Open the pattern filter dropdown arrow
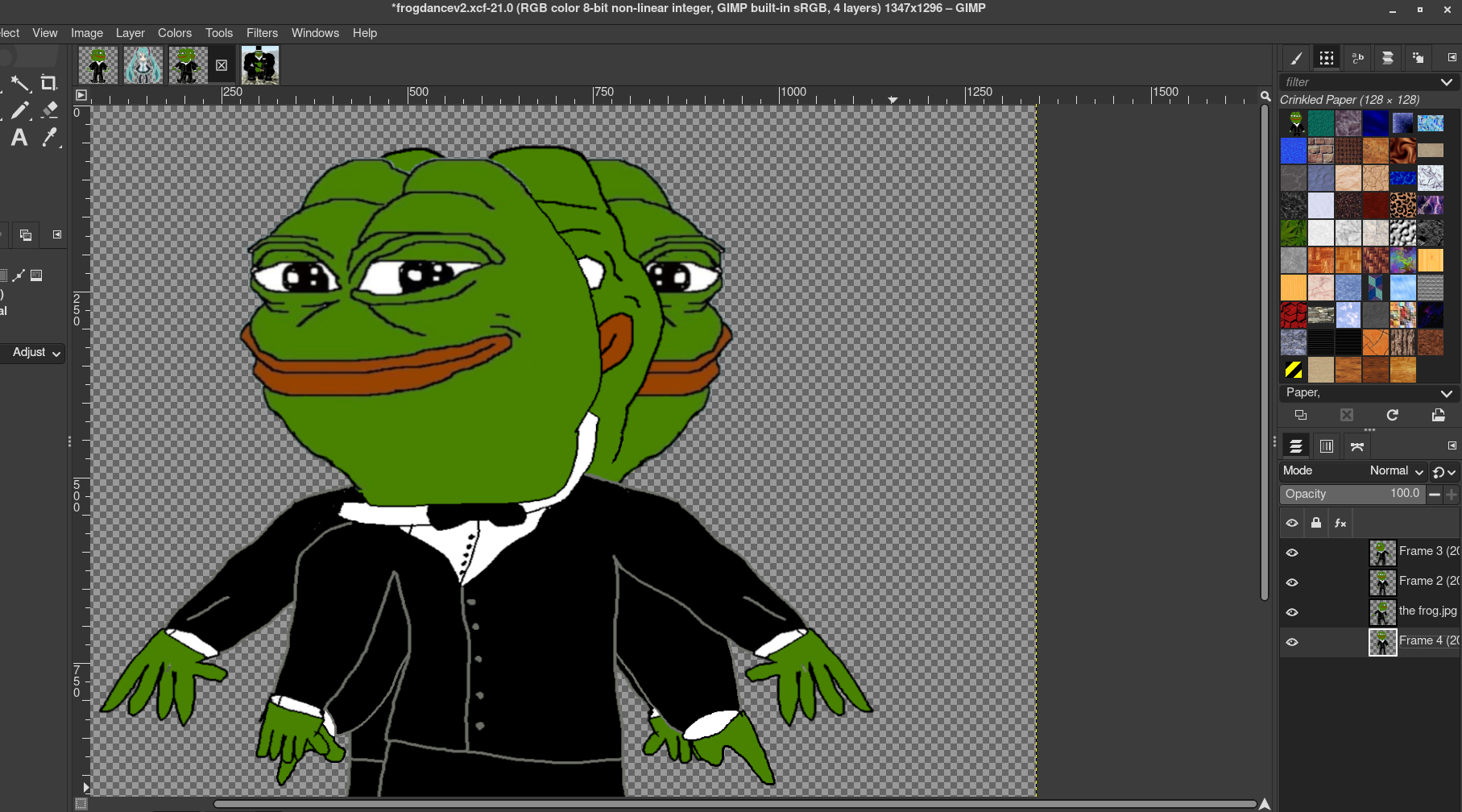The height and width of the screenshot is (812, 1462). [x=1447, y=82]
